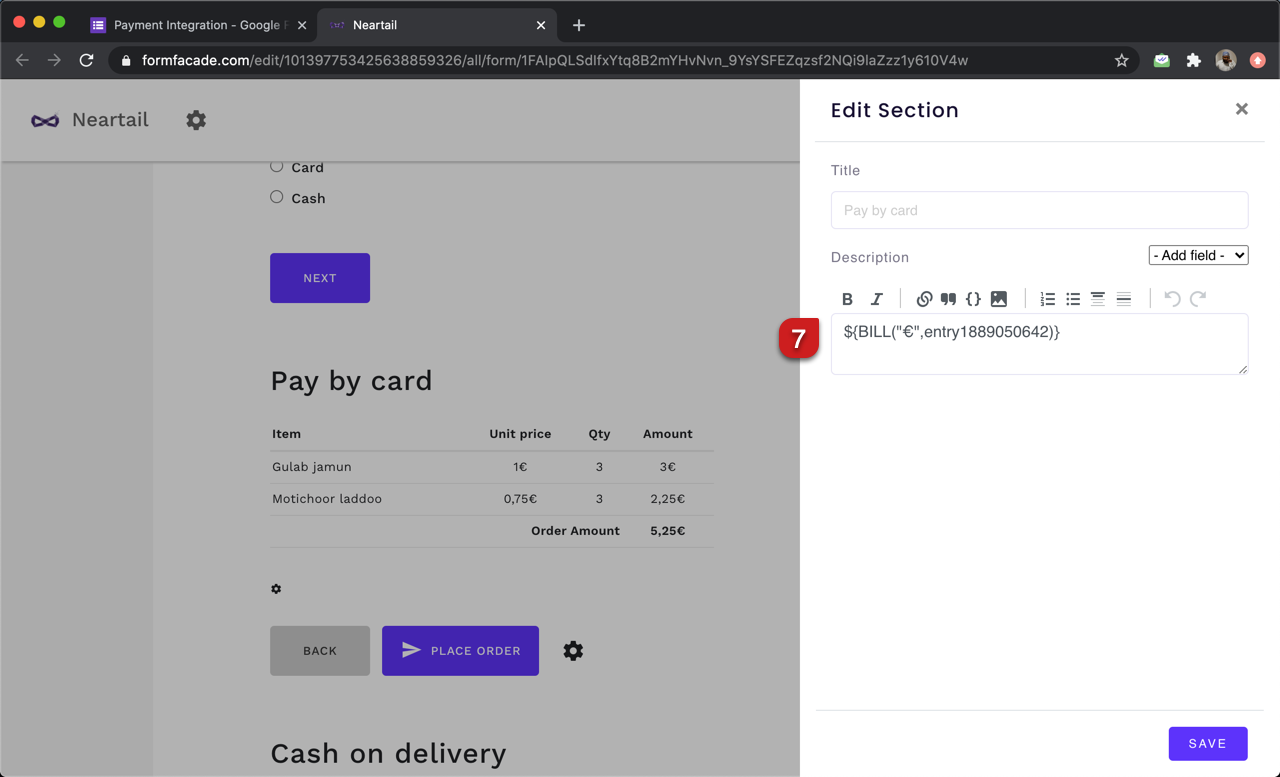This screenshot has height=777, width=1280.
Task: Select the Card radio option
Action: point(277,166)
